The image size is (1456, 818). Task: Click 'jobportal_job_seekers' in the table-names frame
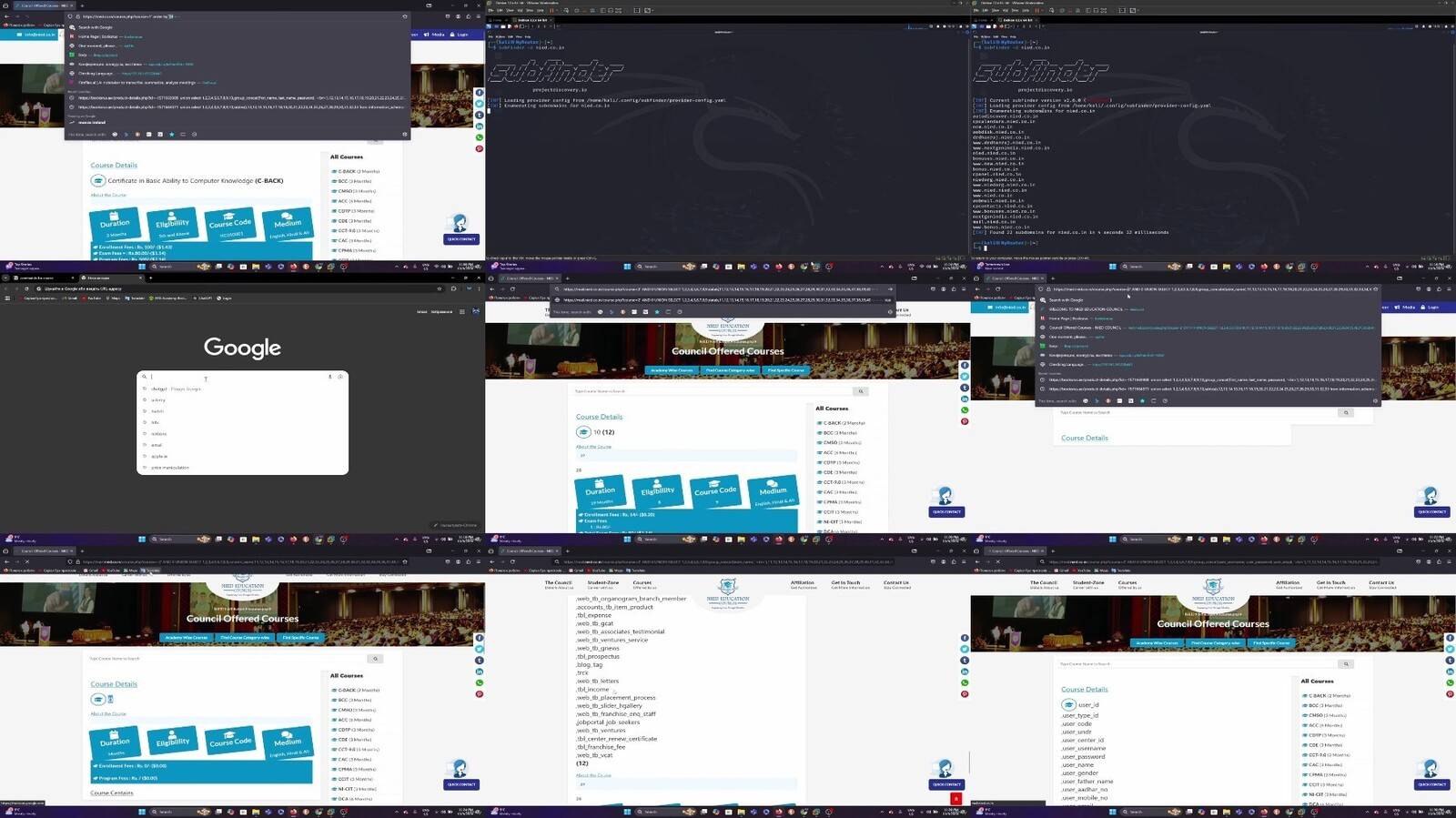tap(608, 722)
